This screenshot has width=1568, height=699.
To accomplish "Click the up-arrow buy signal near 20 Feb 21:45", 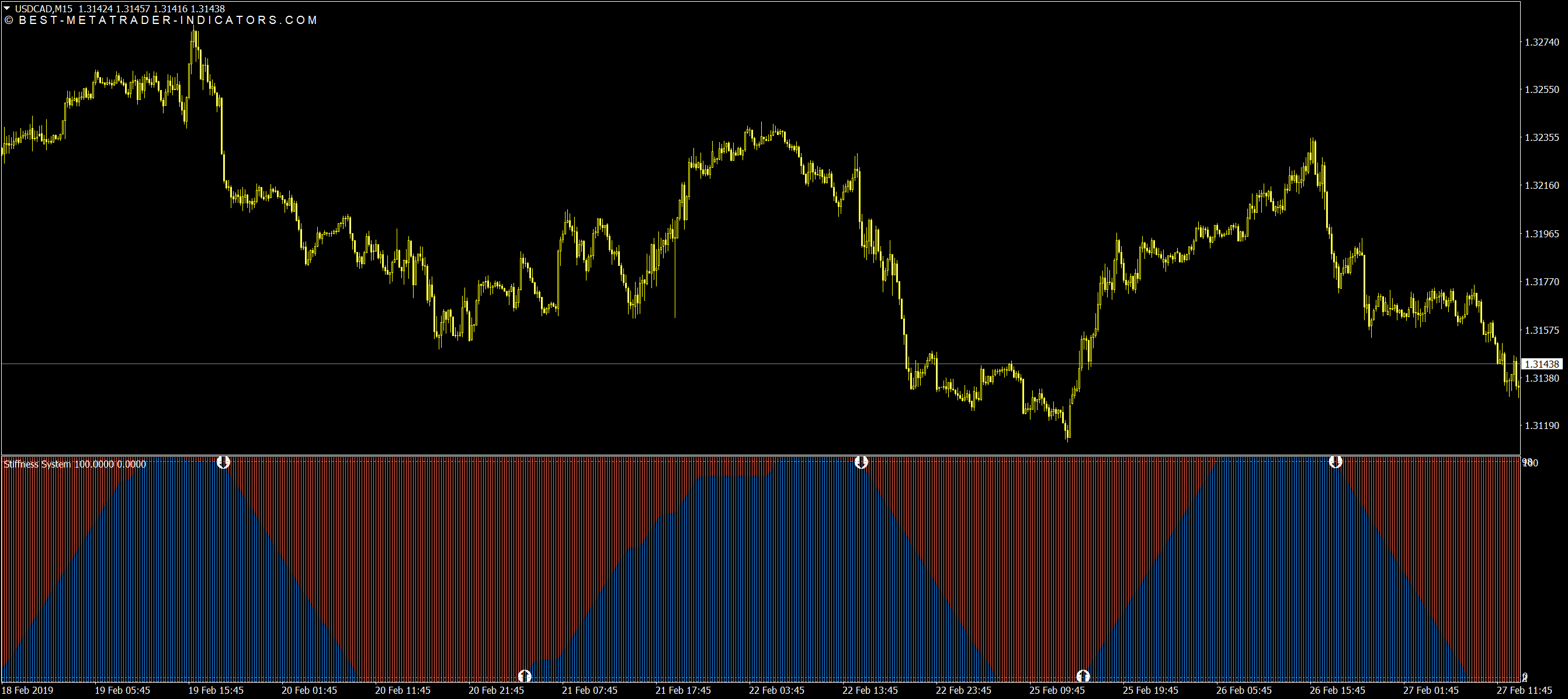I will (525, 675).
